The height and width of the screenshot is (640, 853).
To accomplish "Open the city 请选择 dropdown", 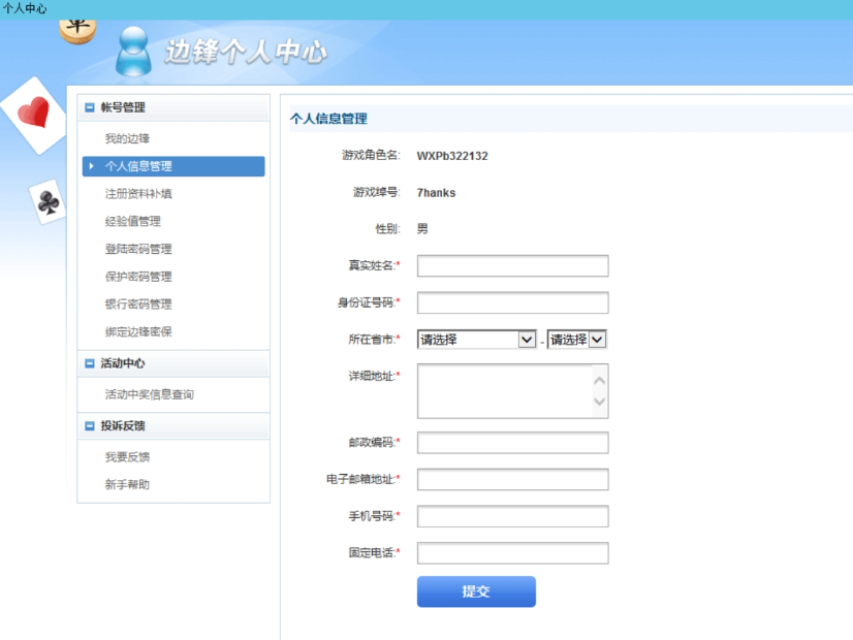I will [x=577, y=340].
